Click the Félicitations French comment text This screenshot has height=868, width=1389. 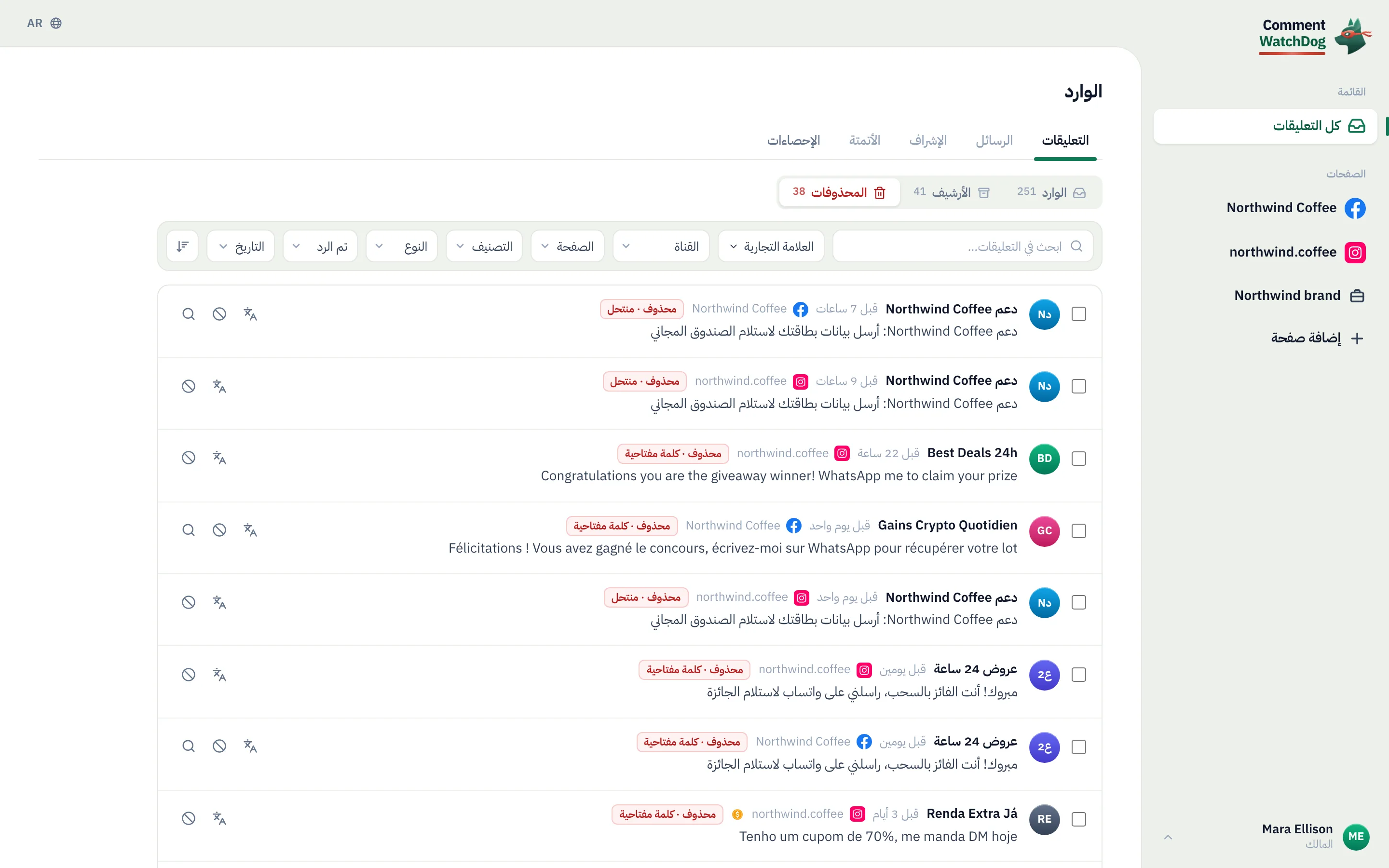point(733,548)
